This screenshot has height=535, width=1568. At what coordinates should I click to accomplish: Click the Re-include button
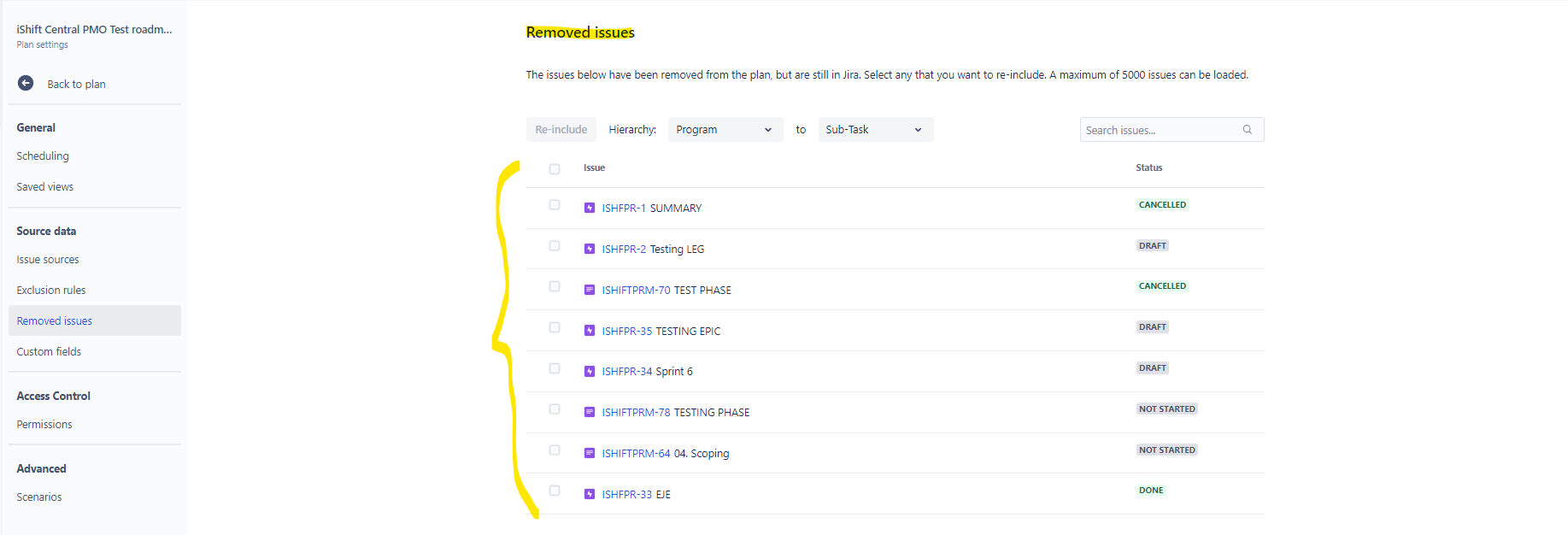(x=561, y=130)
